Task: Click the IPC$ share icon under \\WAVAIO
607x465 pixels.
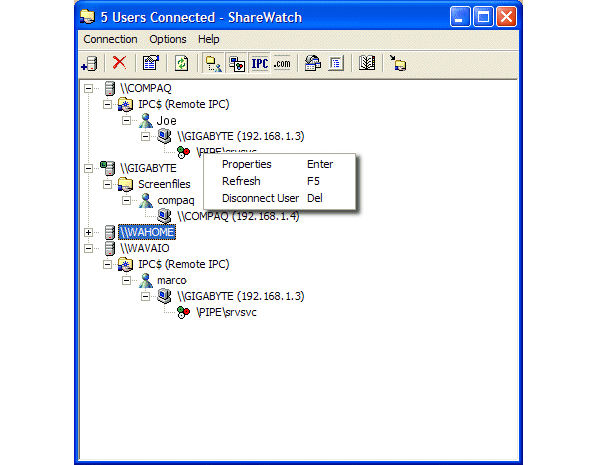Action: (126, 264)
